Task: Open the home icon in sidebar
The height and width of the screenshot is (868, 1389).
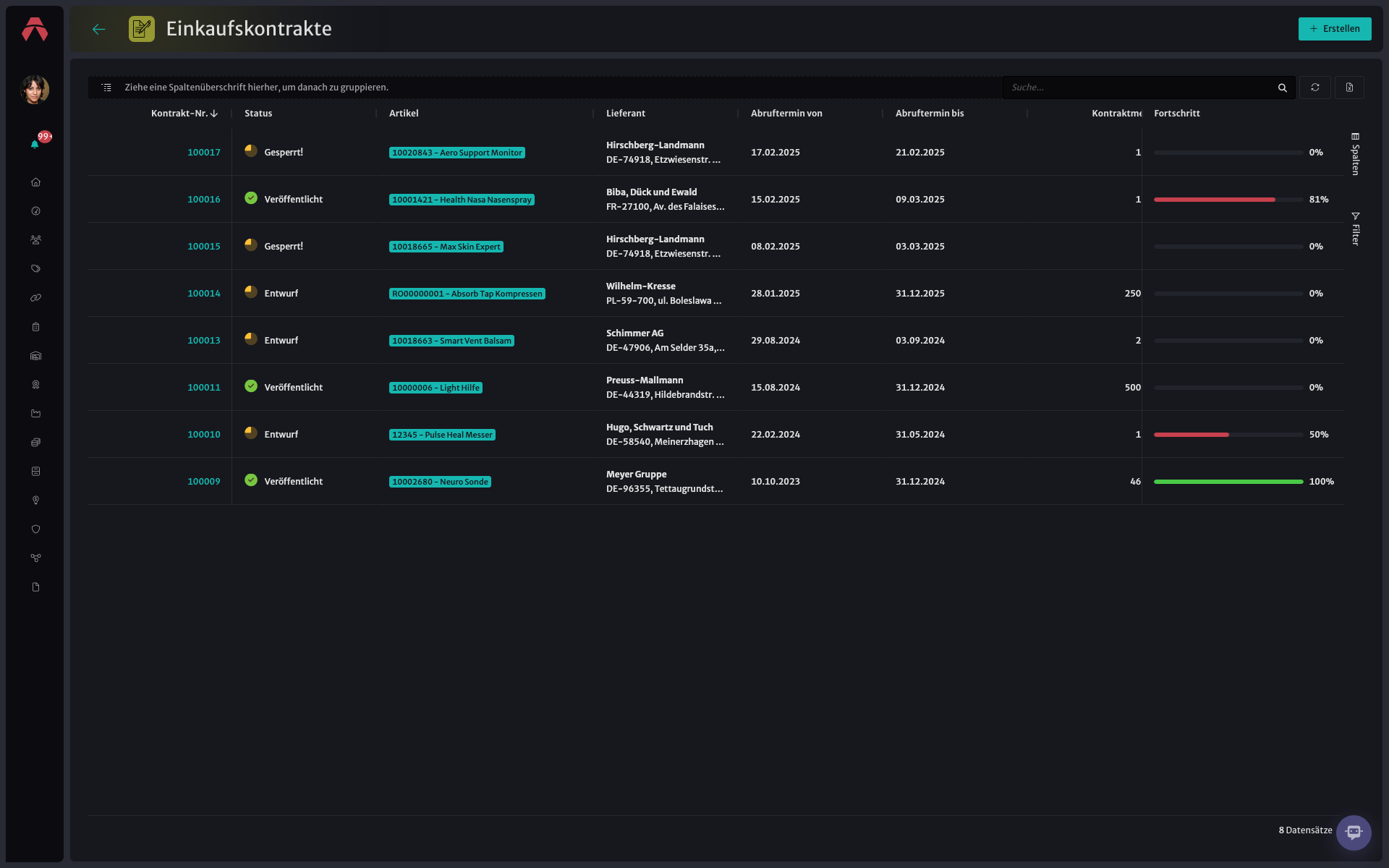Action: pyautogui.click(x=35, y=182)
